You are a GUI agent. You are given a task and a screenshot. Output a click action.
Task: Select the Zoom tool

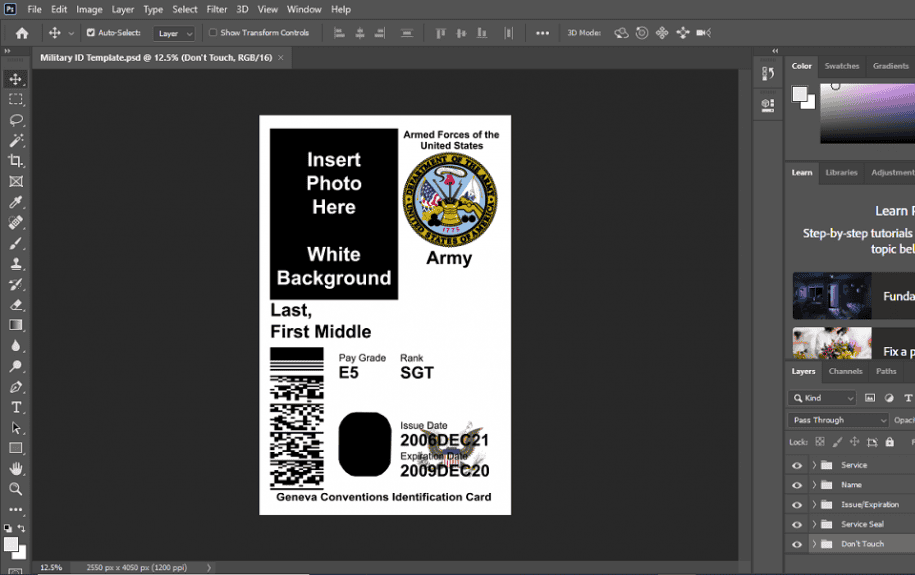click(16, 489)
